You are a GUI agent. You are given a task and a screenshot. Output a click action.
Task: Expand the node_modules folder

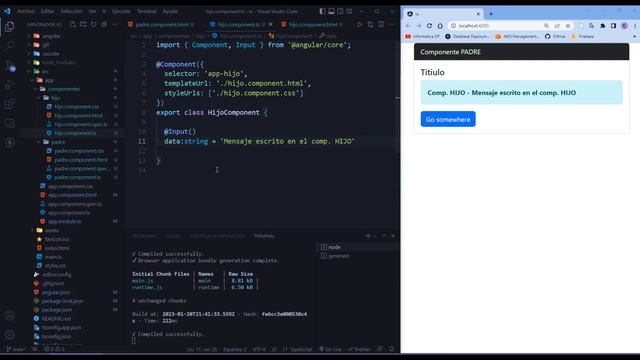click(x=59, y=62)
